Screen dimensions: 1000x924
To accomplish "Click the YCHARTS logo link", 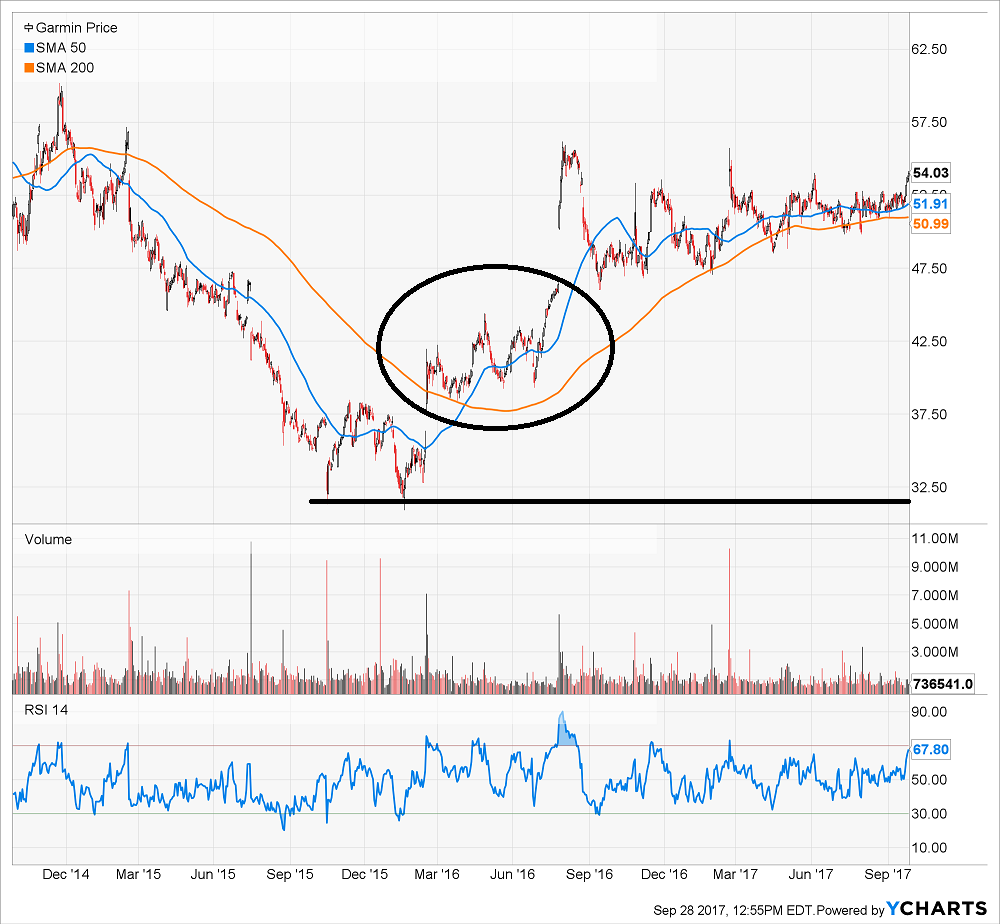I will [937, 909].
